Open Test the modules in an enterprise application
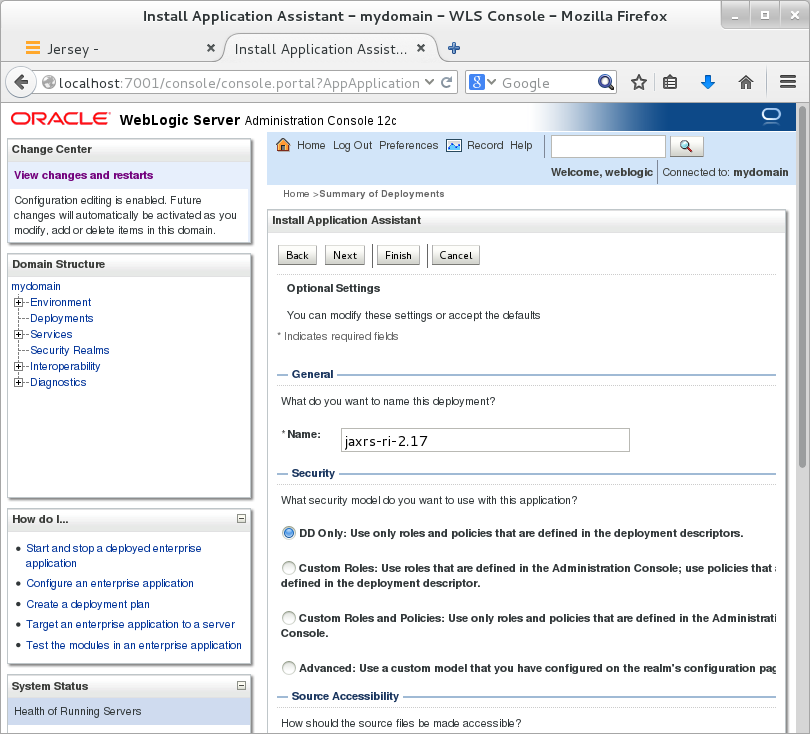 tap(134, 645)
